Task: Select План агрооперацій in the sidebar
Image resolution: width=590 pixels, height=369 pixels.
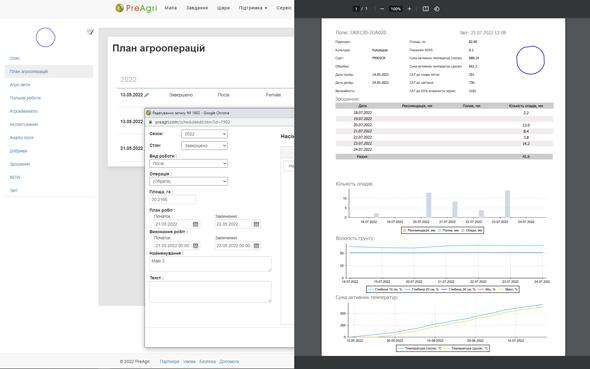Action: (x=49, y=71)
